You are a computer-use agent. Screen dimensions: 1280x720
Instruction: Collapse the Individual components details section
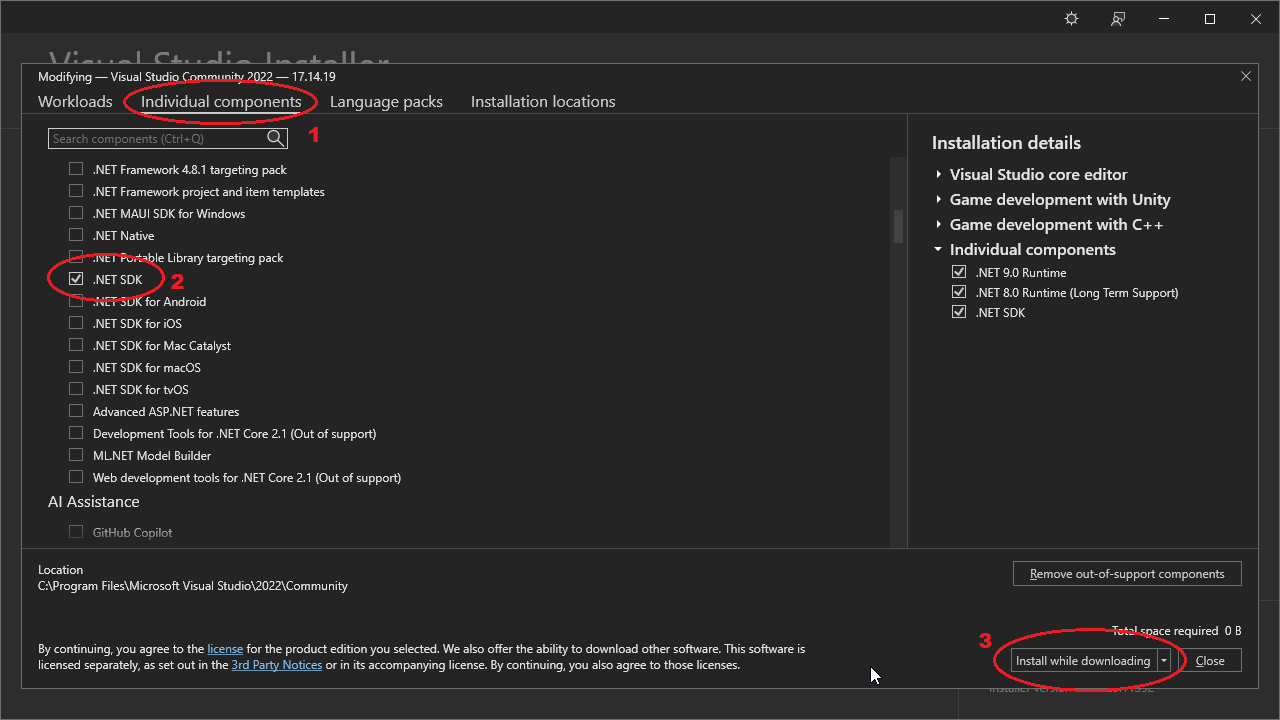(939, 249)
